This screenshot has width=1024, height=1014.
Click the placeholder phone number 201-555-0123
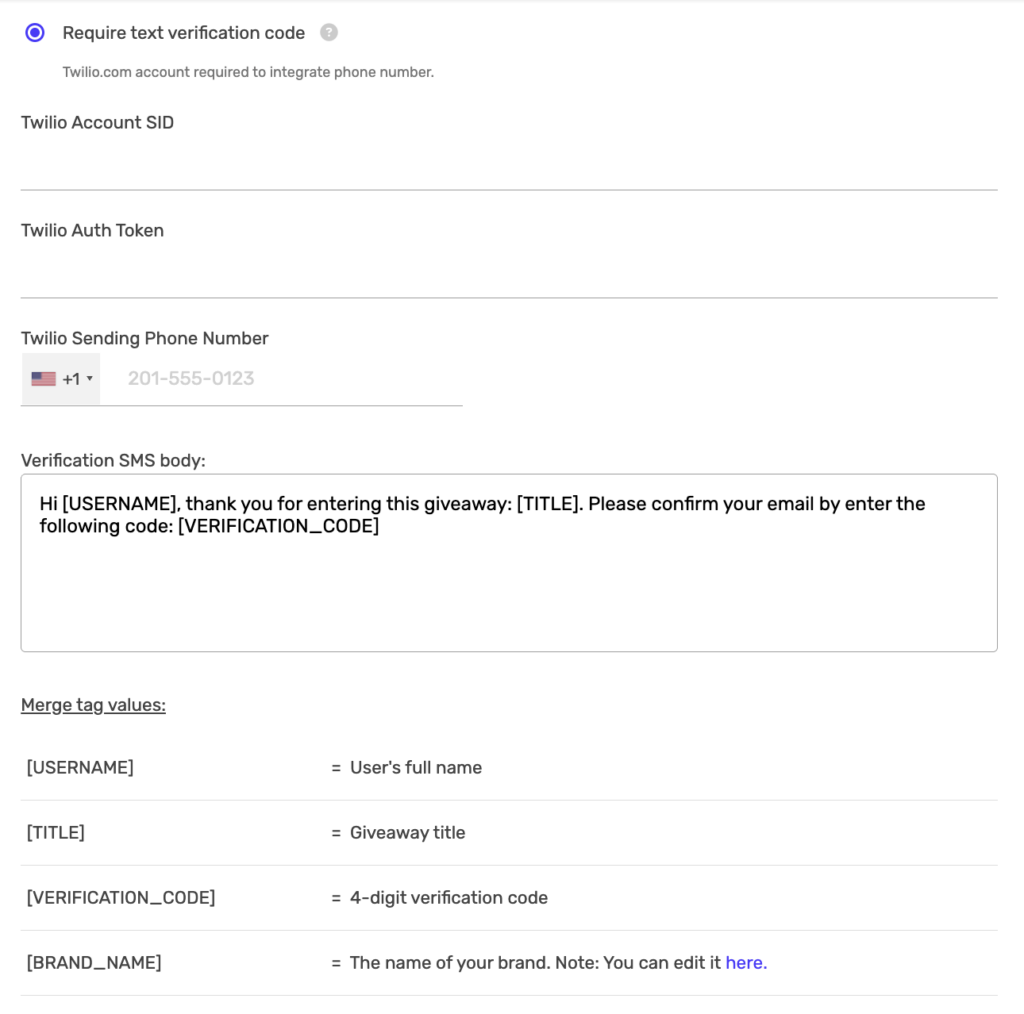coord(190,378)
